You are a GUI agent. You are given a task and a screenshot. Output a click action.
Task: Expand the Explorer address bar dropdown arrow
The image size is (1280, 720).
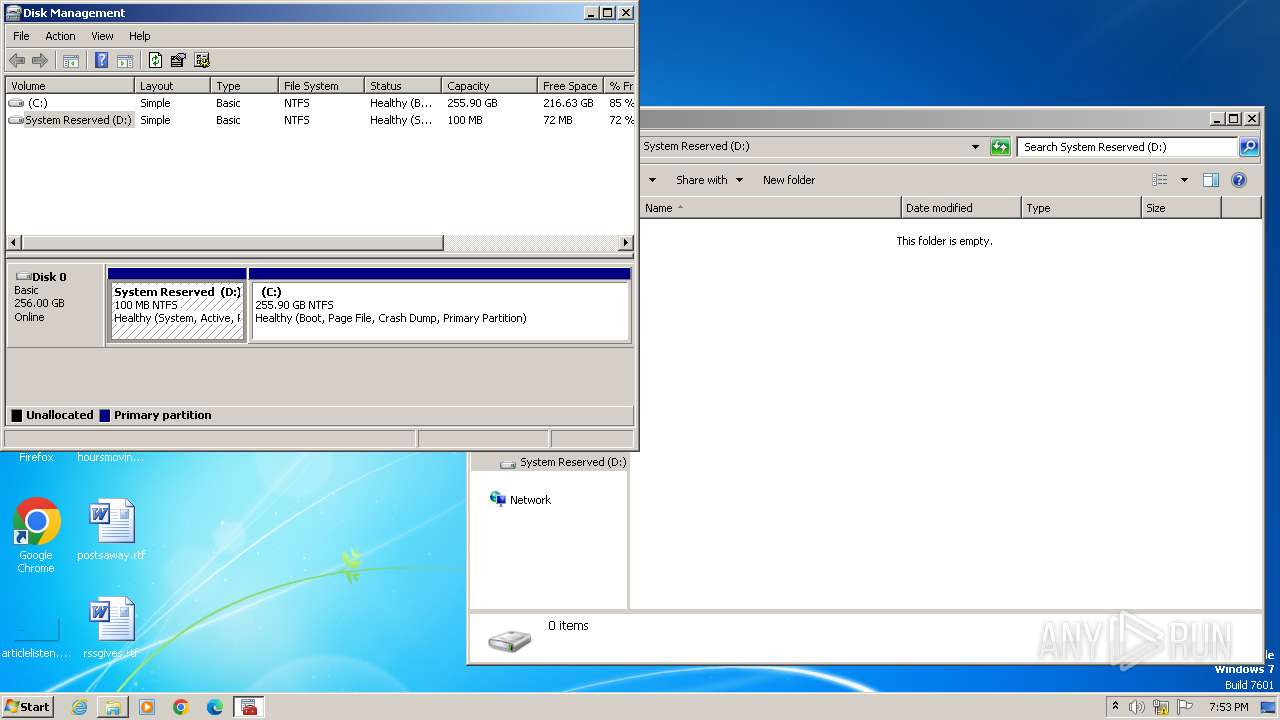click(x=975, y=147)
